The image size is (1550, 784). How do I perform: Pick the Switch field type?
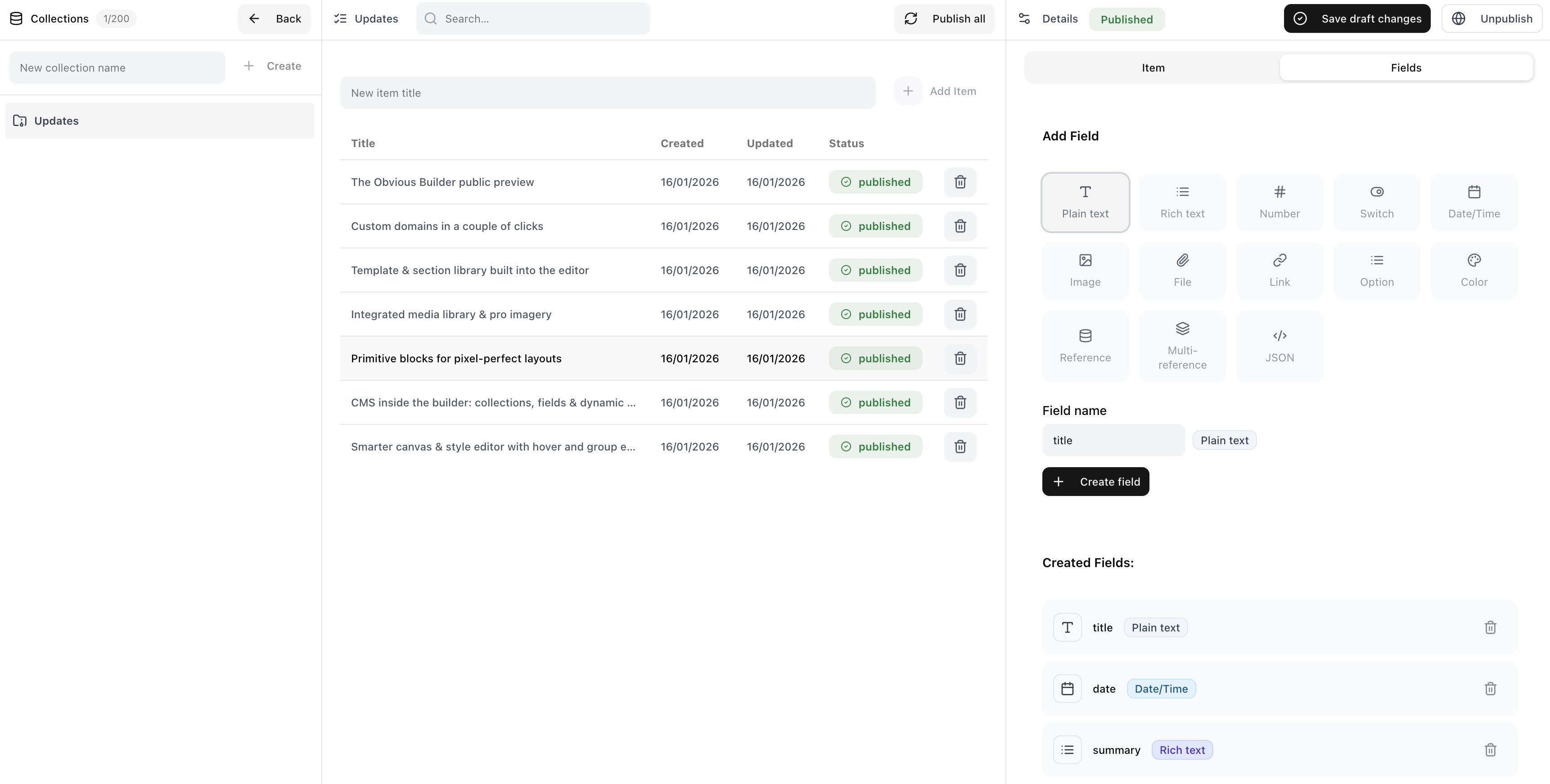point(1376,202)
